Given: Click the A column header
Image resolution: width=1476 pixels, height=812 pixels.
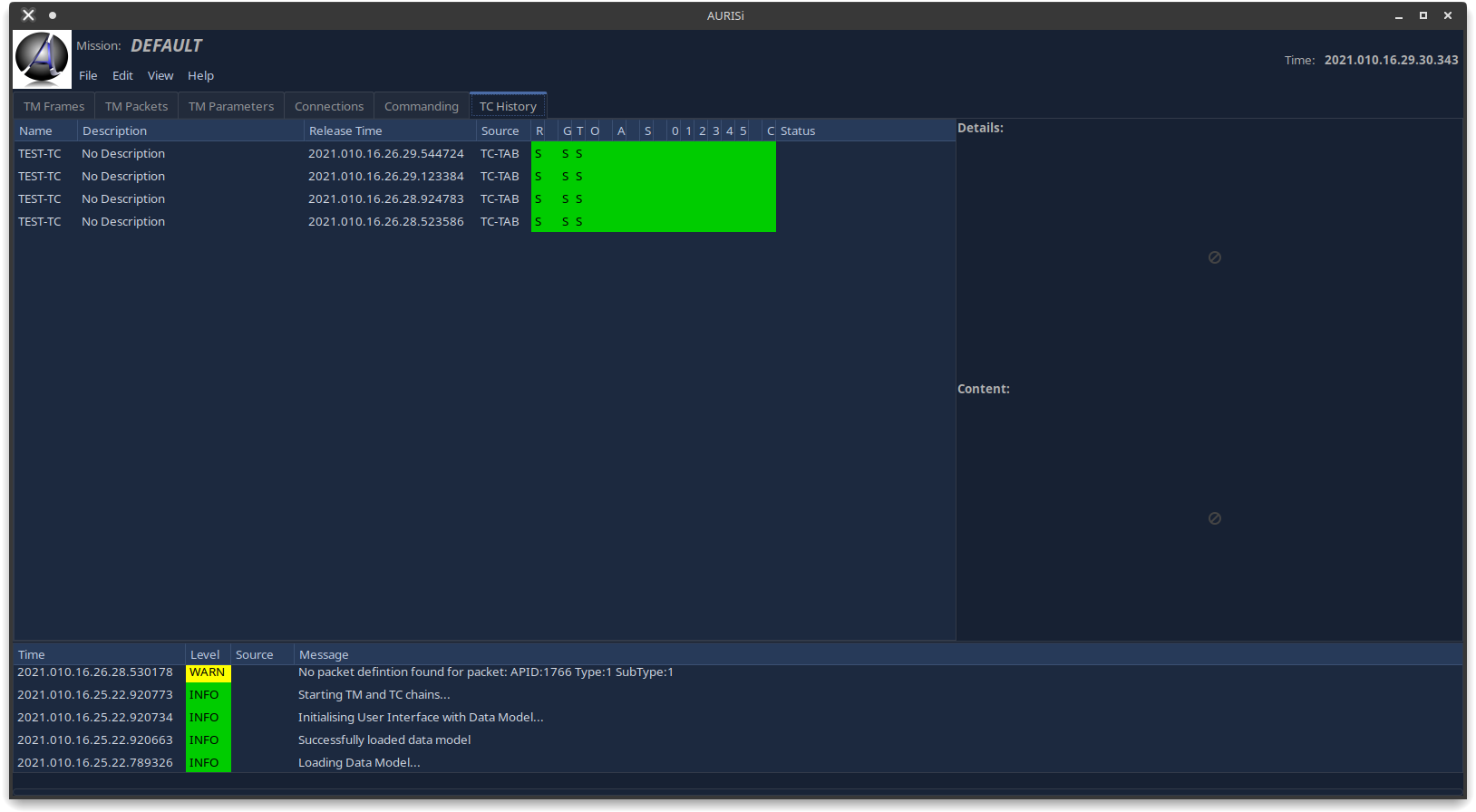Looking at the screenshot, I should (621, 130).
